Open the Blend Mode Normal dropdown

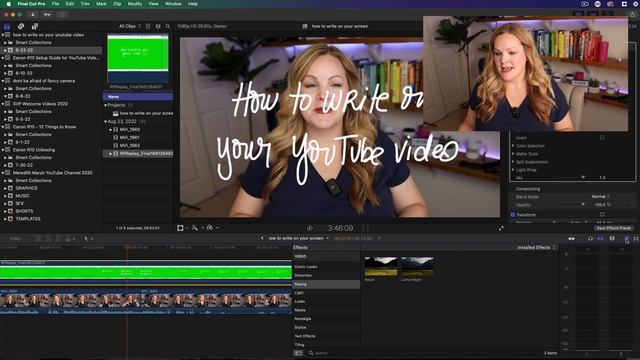[600, 196]
